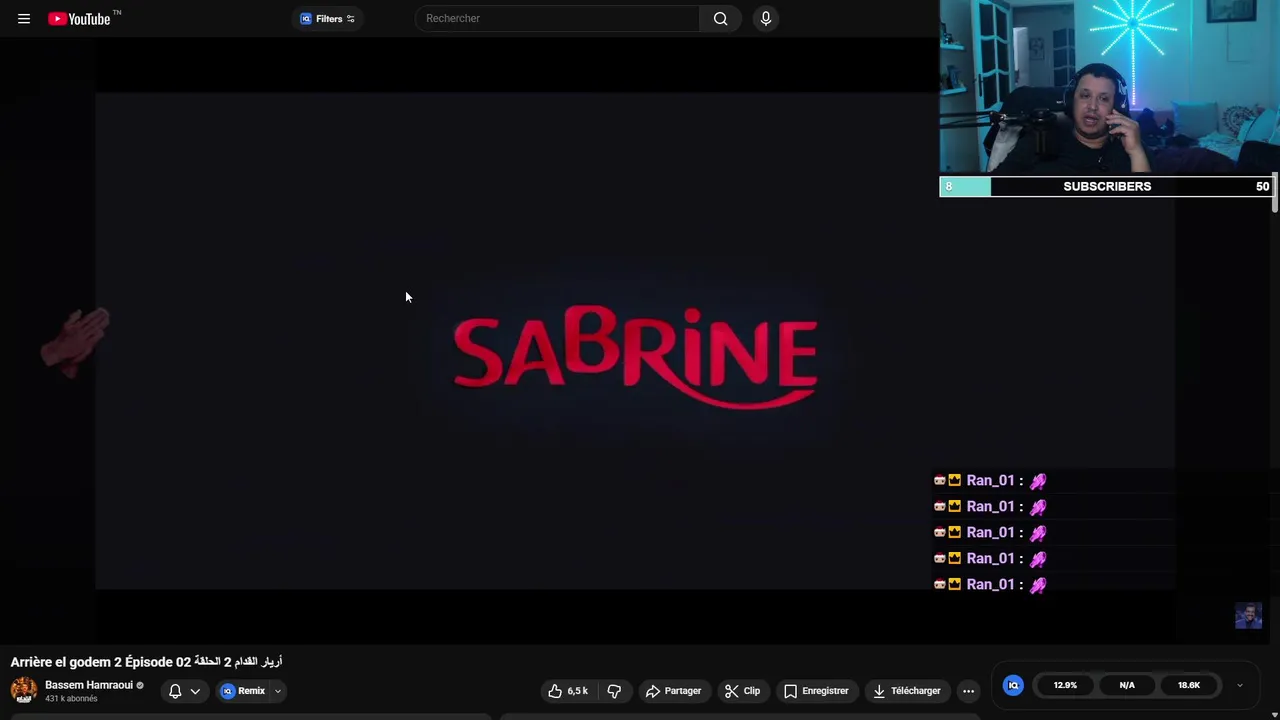Click the 12.9% vidIQ stat pill
Screen dimensions: 1280x720
1065,685
